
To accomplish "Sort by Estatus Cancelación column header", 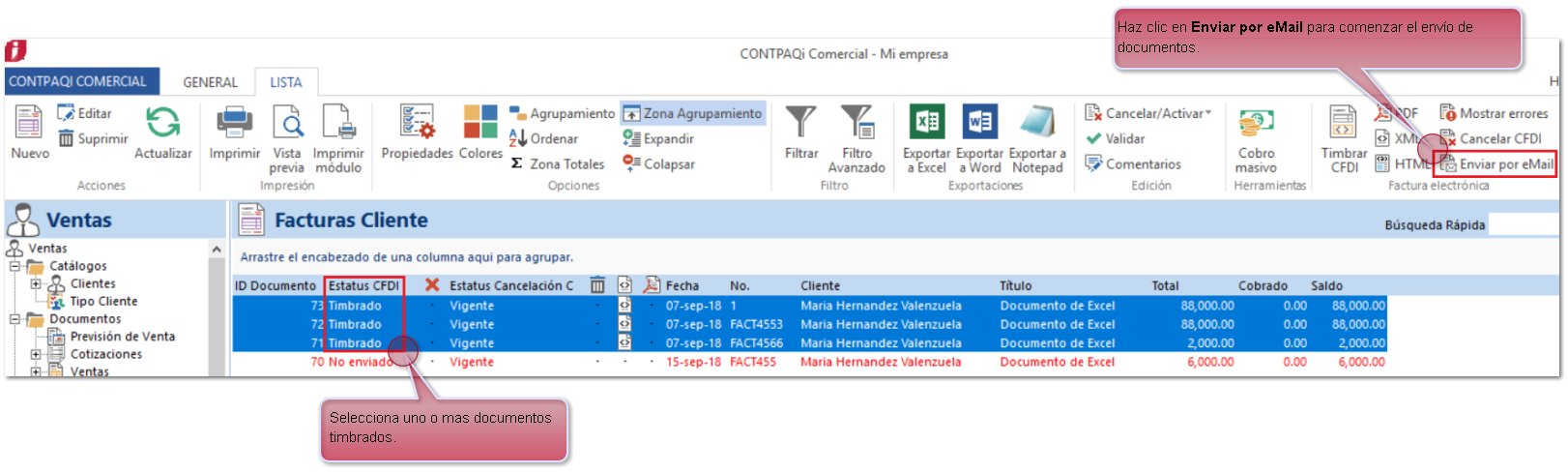I will click(x=511, y=285).
